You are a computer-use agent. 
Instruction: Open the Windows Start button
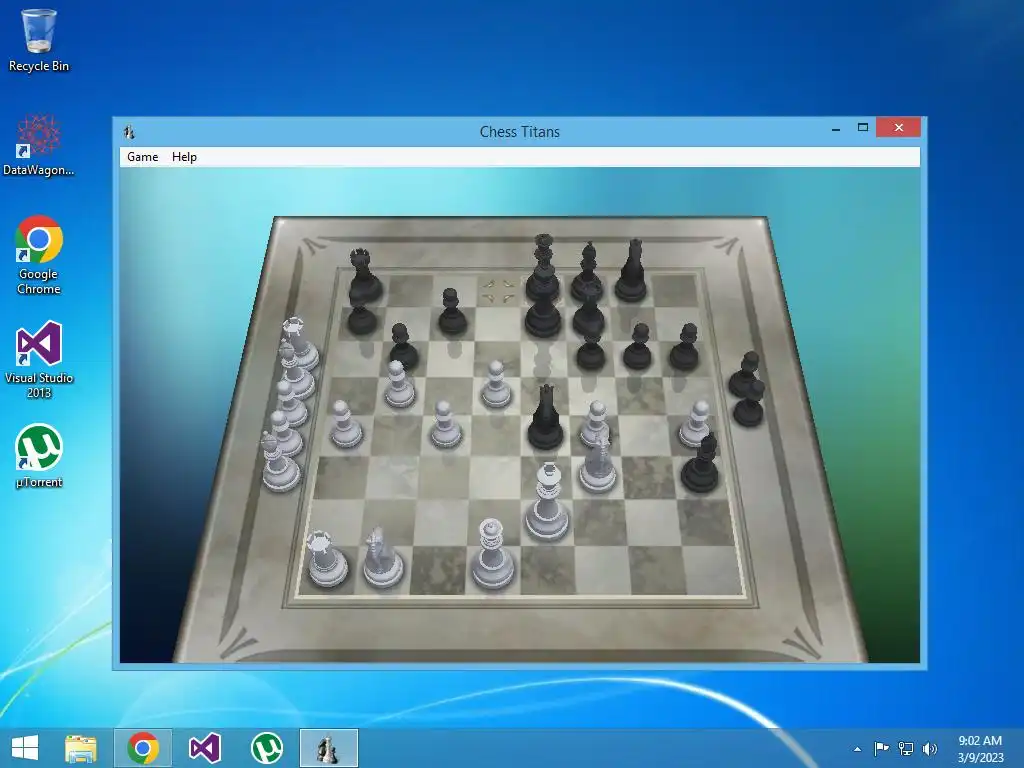coord(25,748)
